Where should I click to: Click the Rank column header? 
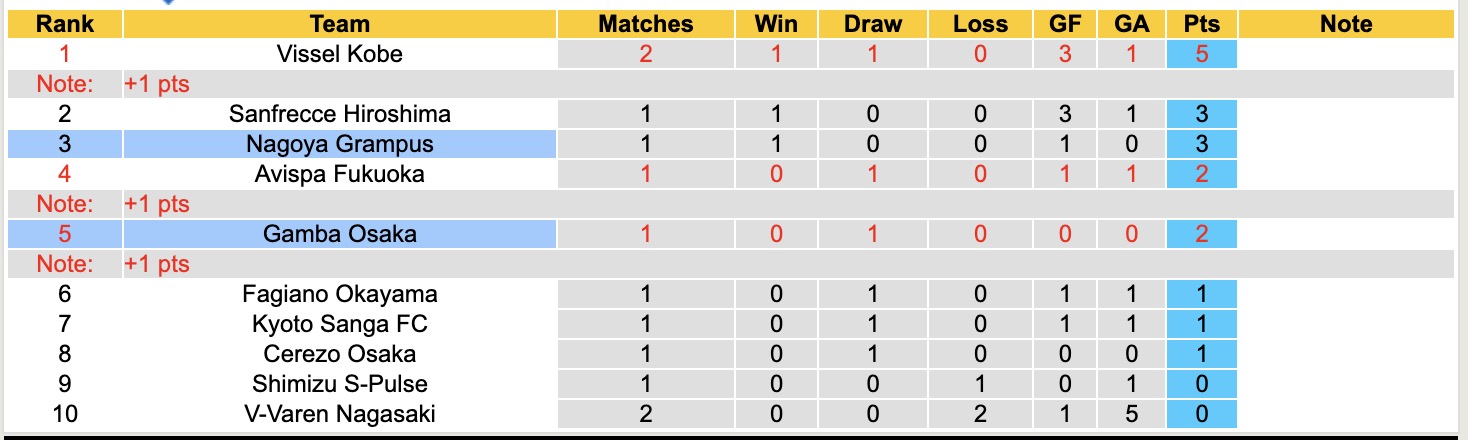pyautogui.click(x=64, y=24)
